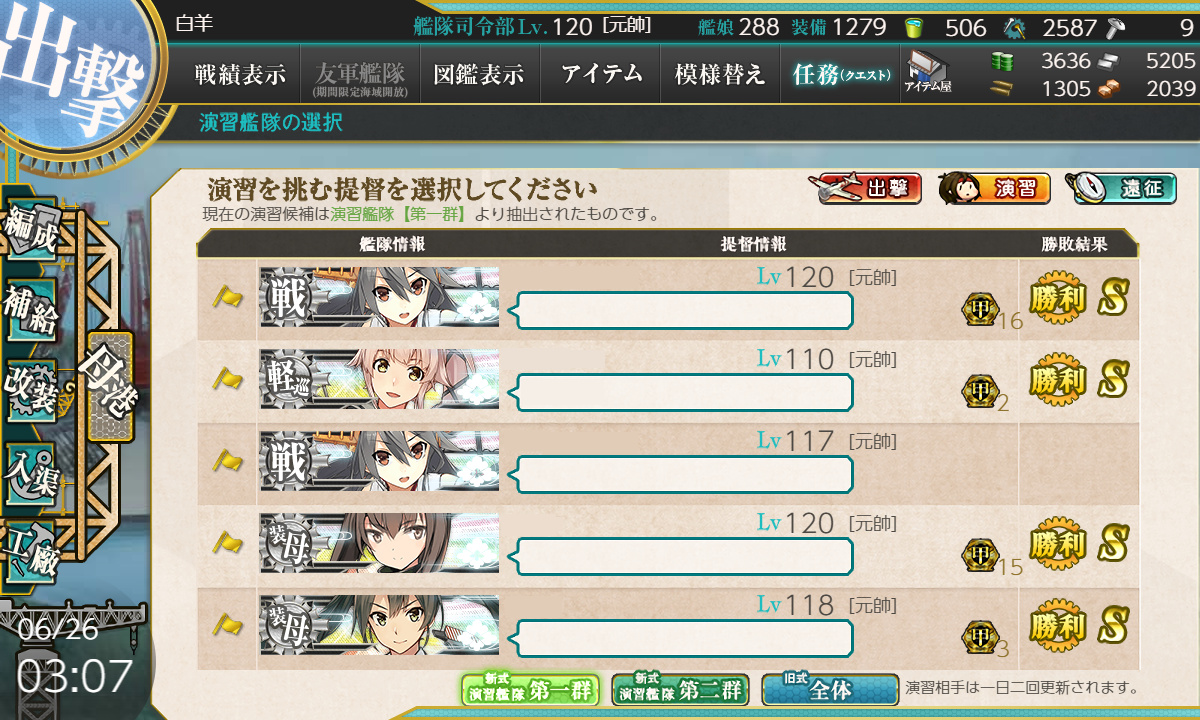
Task: Open the アイテム屋 shop icon
Action: tap(929, 73)
